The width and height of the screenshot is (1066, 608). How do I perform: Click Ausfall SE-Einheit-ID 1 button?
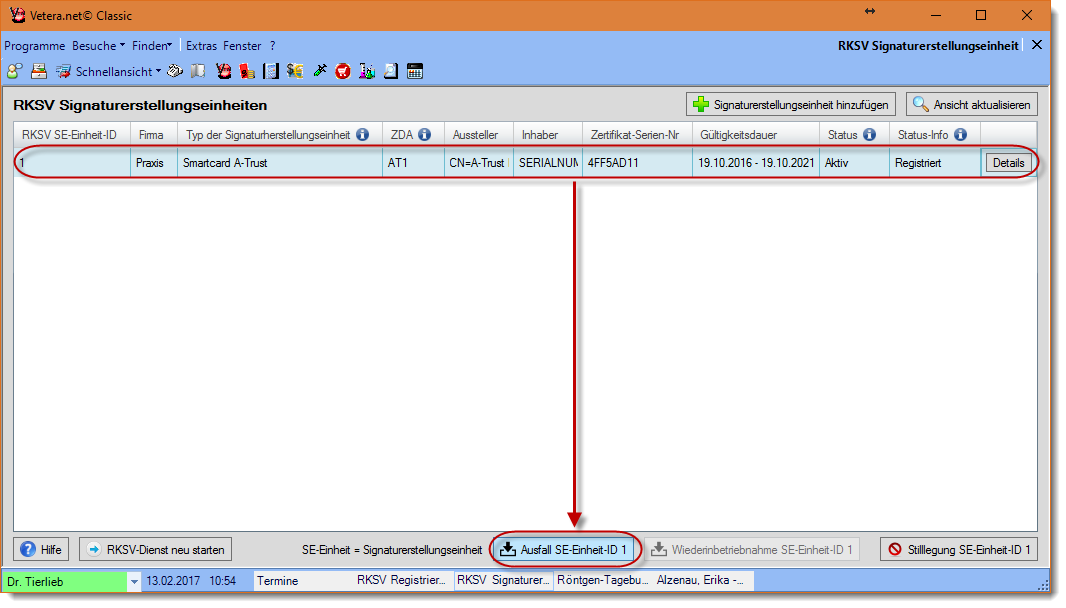pos(564,550)
